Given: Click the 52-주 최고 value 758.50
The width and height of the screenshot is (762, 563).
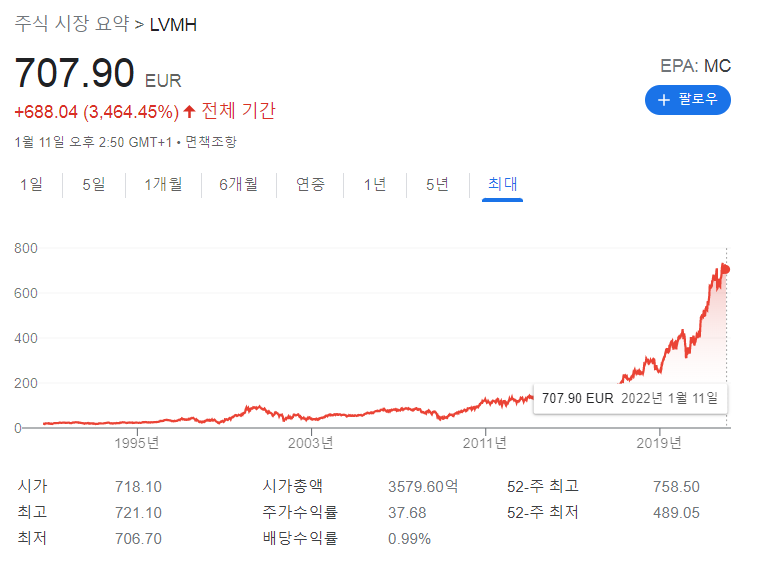Looking at the screenshot, I should (x=676, y=487).
